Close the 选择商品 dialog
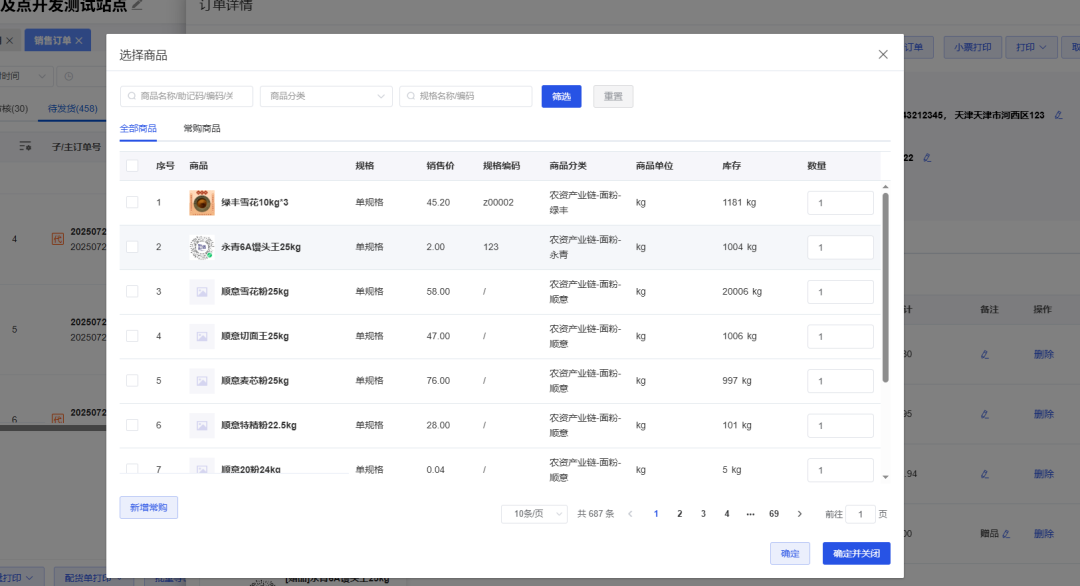This screenshot has height=586, width=1080. click(x=883, y=54)
